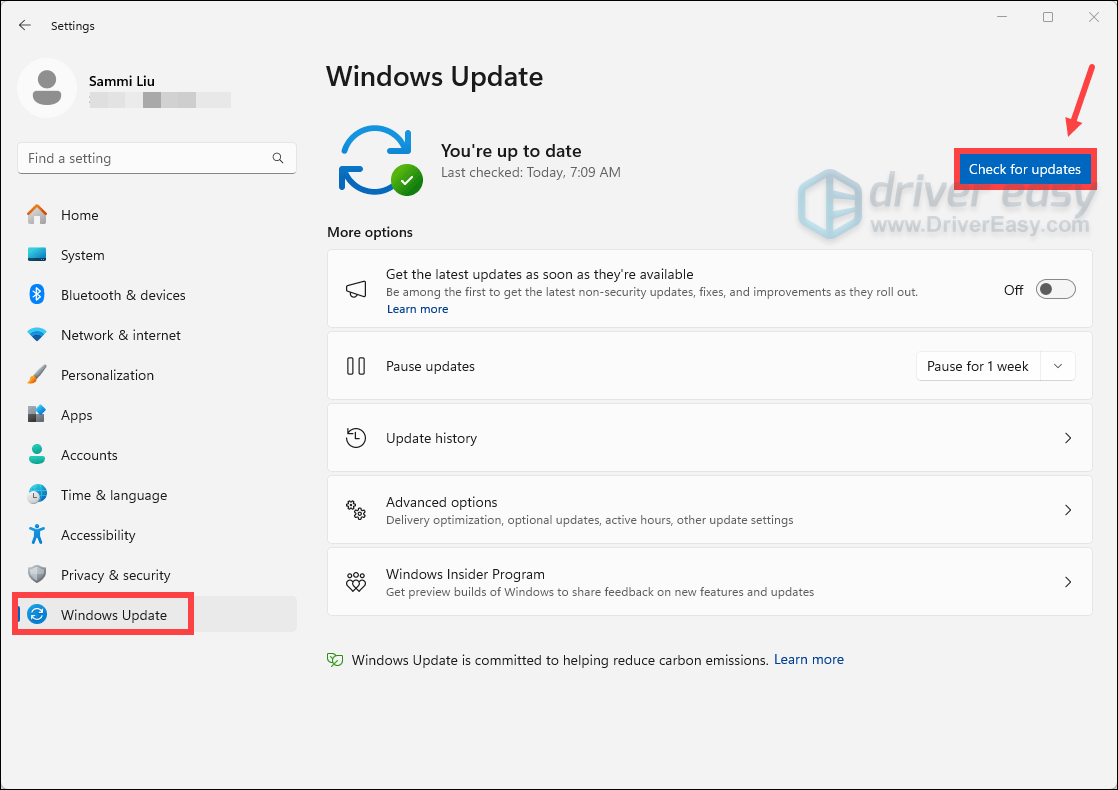Select the Personalization paintbrush icon
Screen dimensions: 1118x790
(37, 375)
